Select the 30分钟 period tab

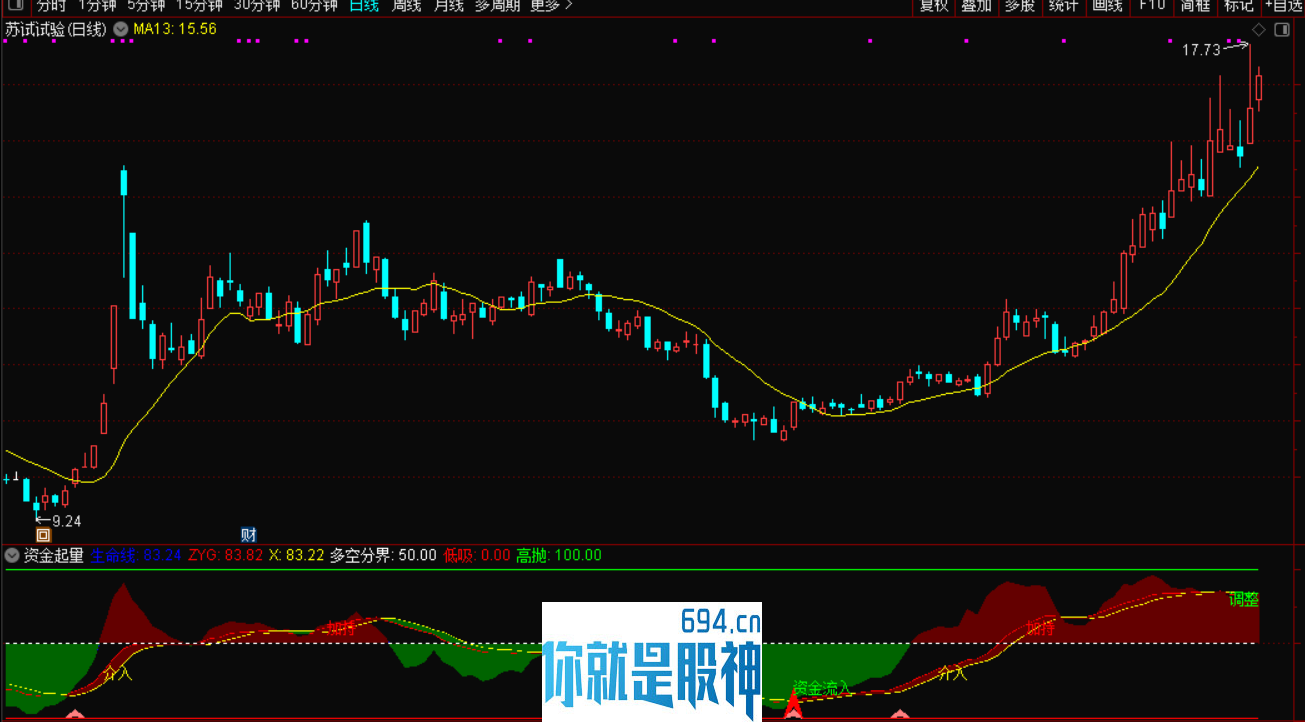(257, 5)
